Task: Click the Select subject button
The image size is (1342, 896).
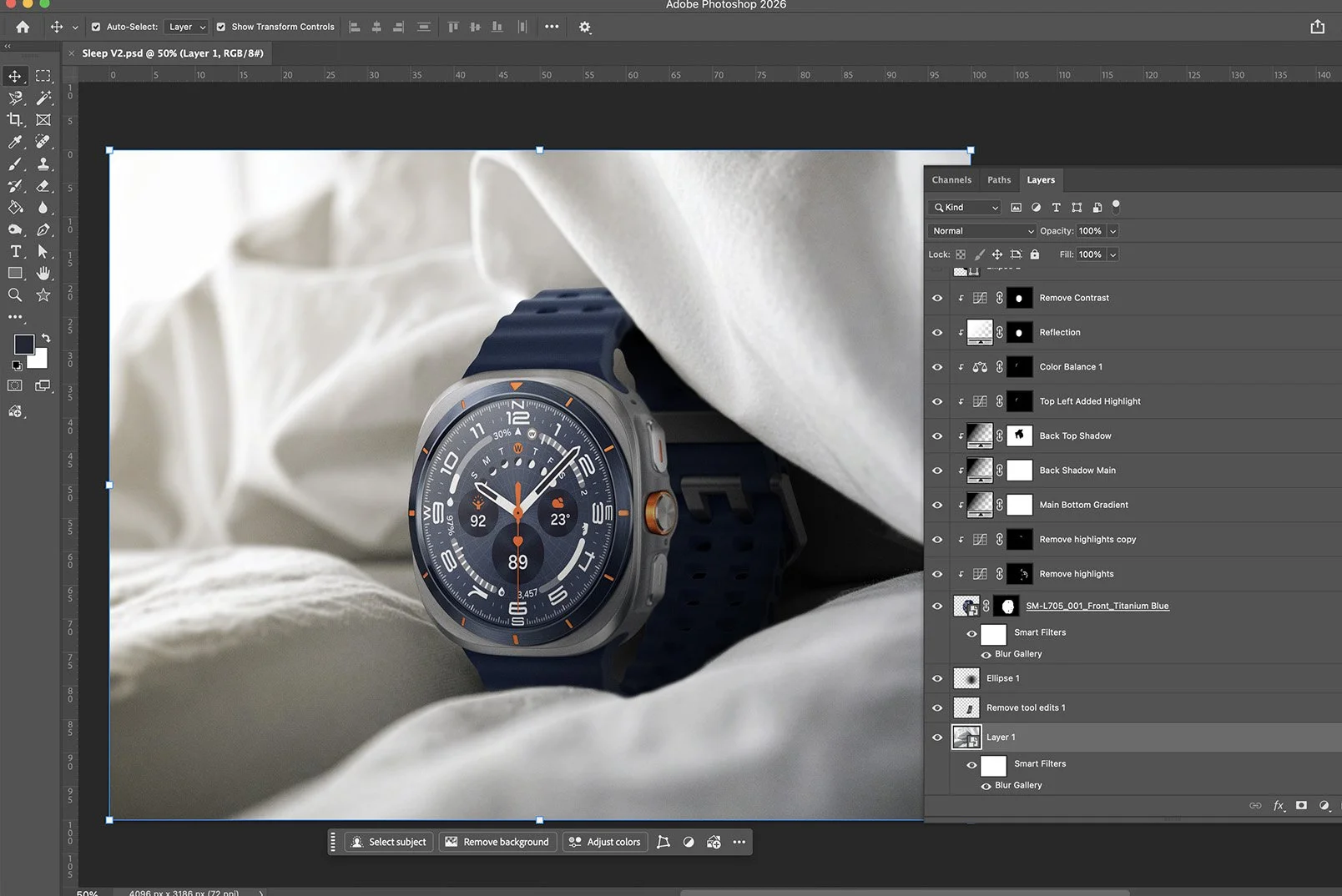Action: [x=388, y=843]
